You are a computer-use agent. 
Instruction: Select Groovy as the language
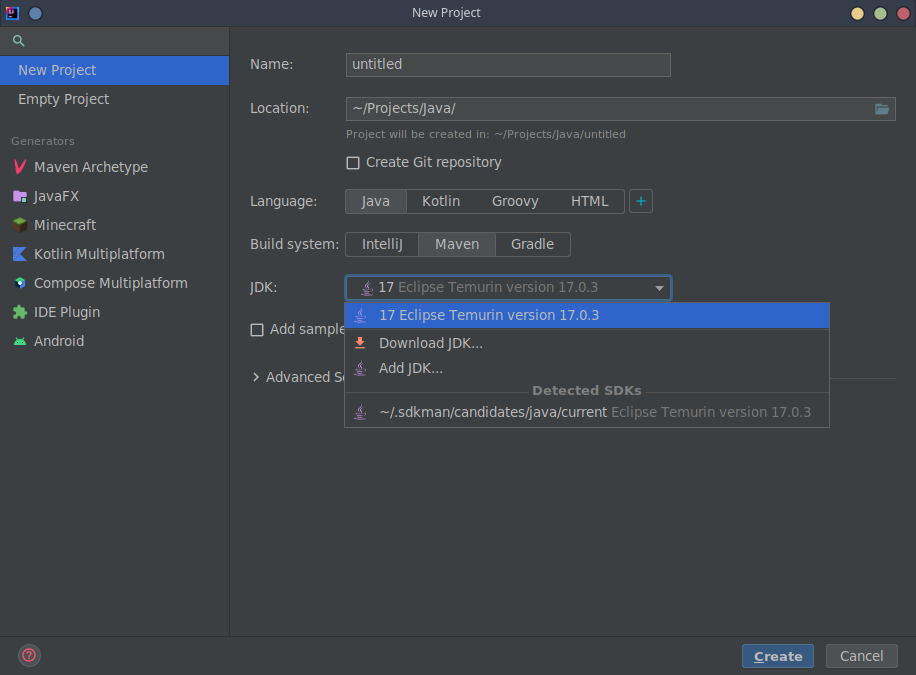(515, 201)
